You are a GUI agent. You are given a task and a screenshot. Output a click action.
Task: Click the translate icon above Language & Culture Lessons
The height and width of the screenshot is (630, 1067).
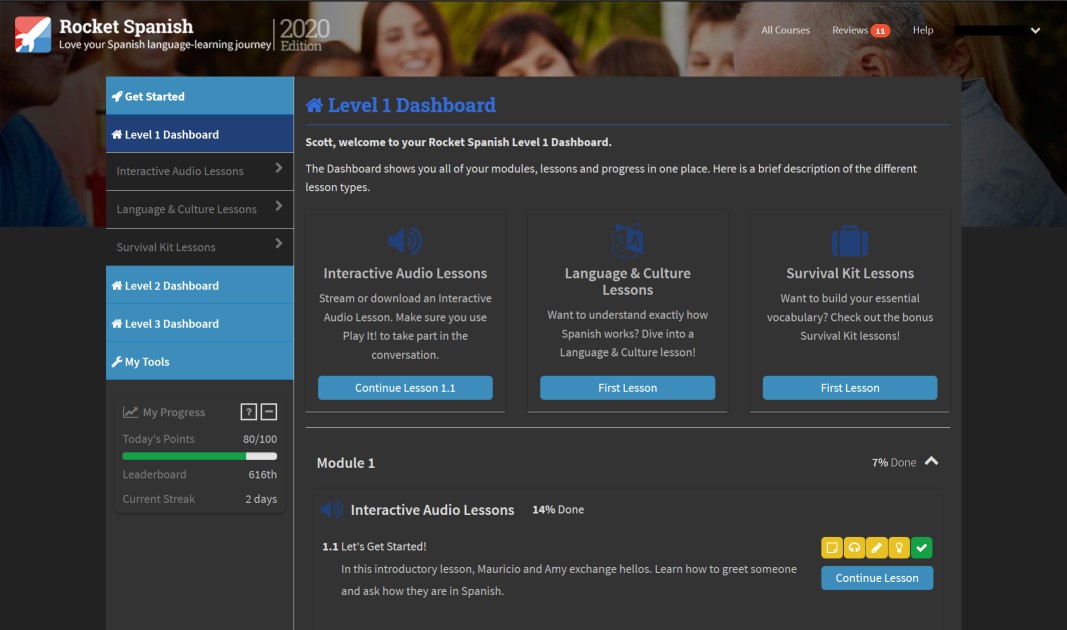(627, 241)
